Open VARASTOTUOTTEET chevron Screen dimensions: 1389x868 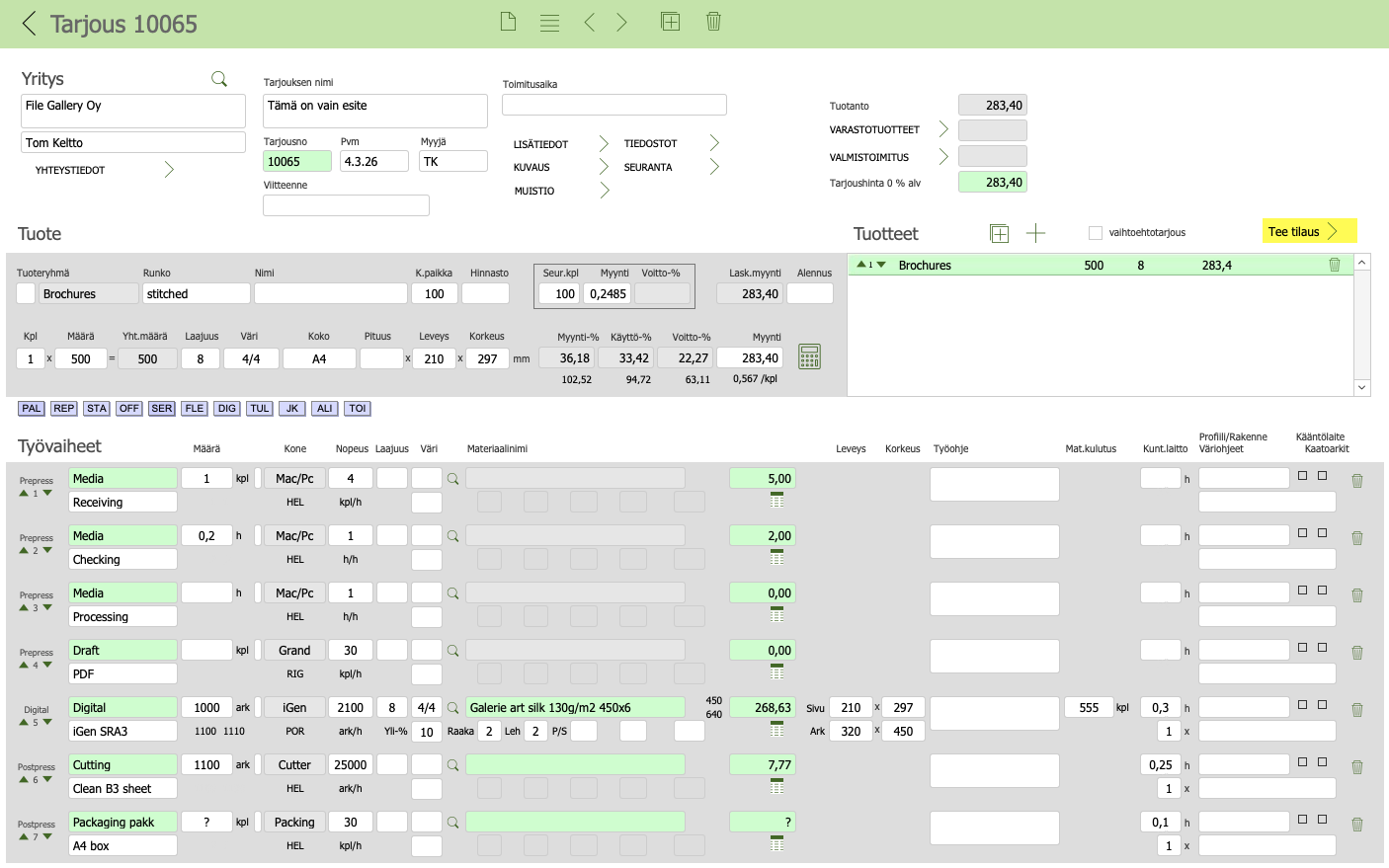tap(942, 129)
